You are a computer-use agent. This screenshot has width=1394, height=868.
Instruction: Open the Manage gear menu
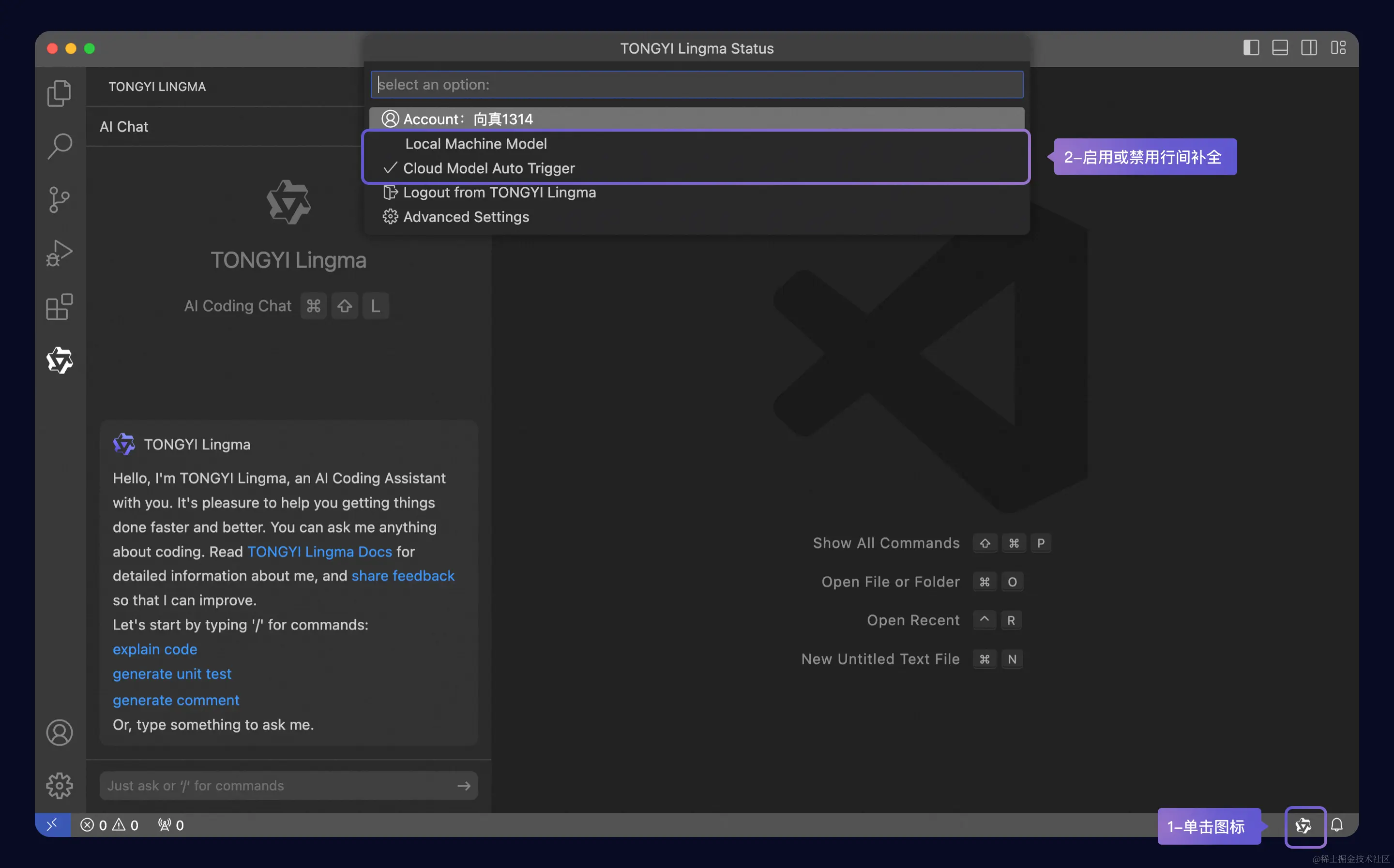tap(59, 785)
